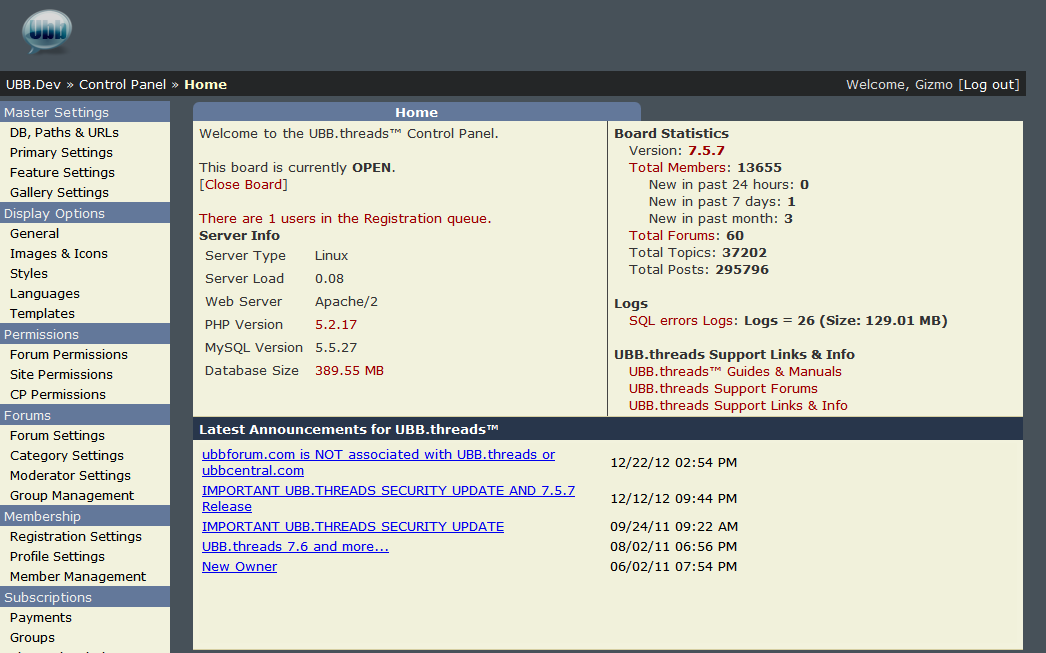Open Groups under Subscriptions
The height and width of the screenshot is (653, 1046).
pos(32,638)
